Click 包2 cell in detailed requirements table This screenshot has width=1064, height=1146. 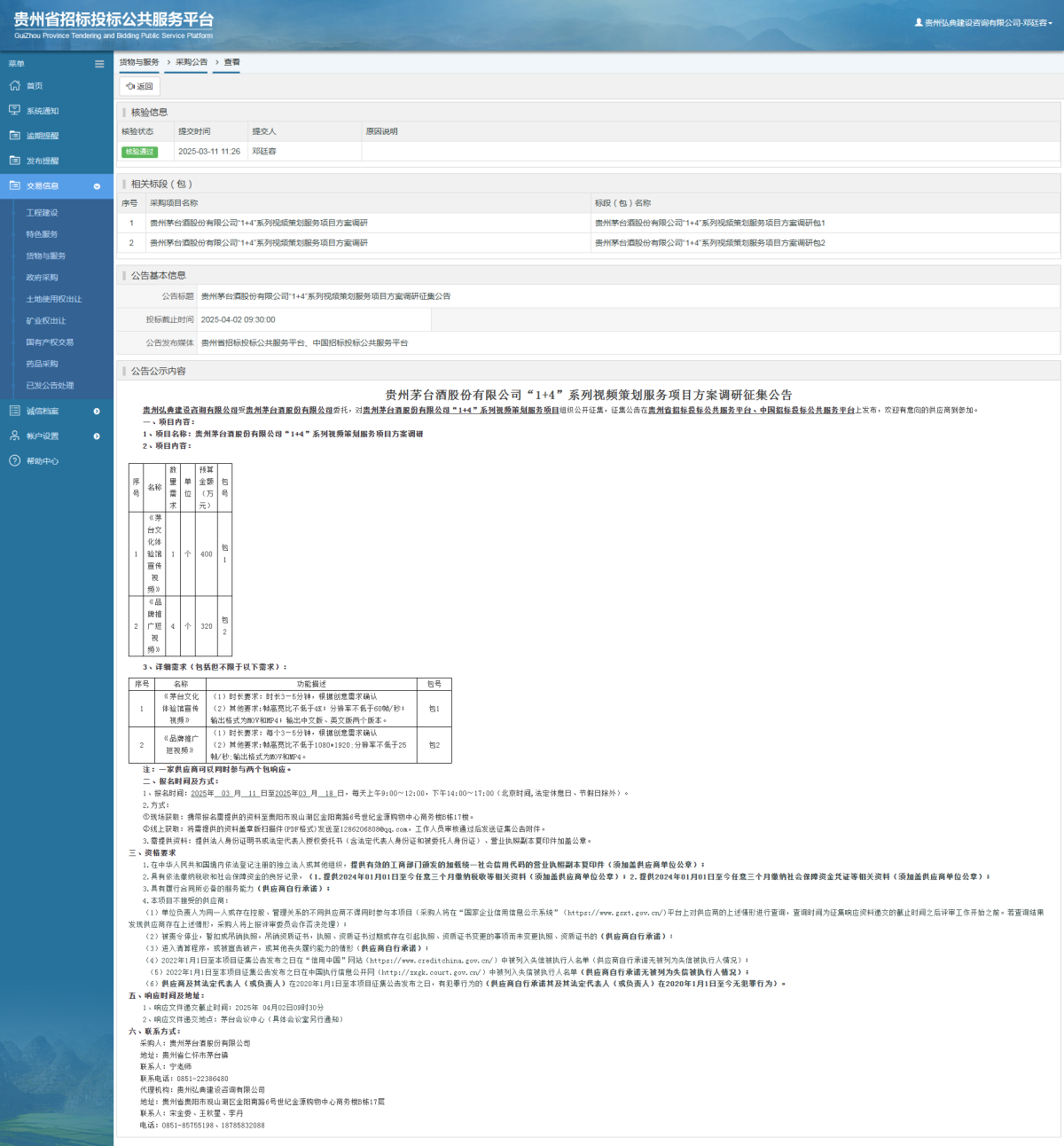(x=434, y=745)
